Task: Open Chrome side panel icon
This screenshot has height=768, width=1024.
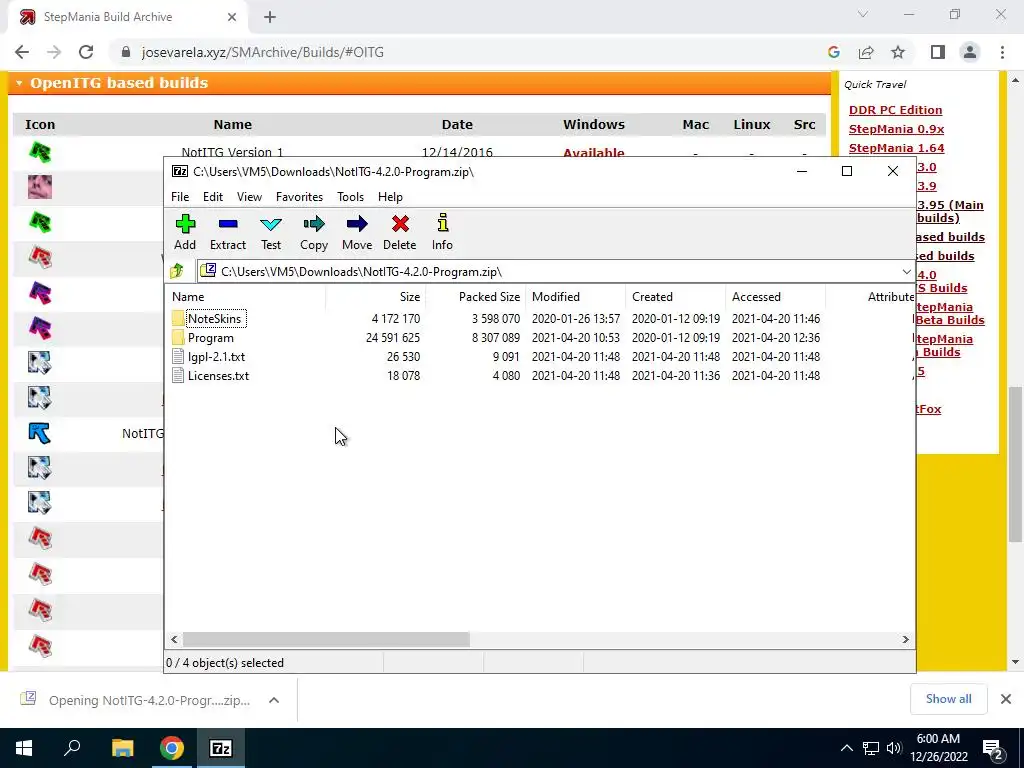Action: click(938, 52)
